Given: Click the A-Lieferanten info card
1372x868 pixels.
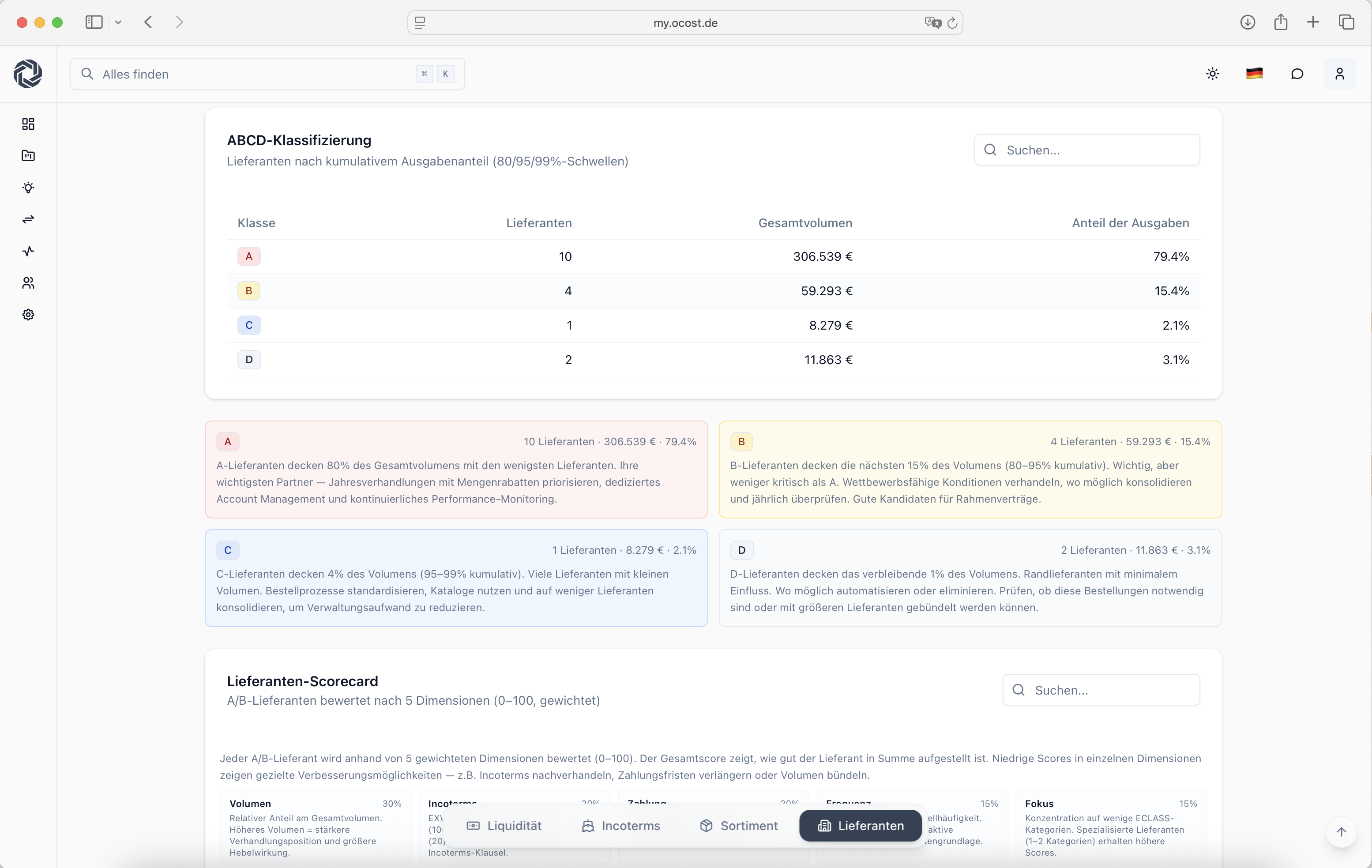Looking at the screenshot, I should 456,470.
